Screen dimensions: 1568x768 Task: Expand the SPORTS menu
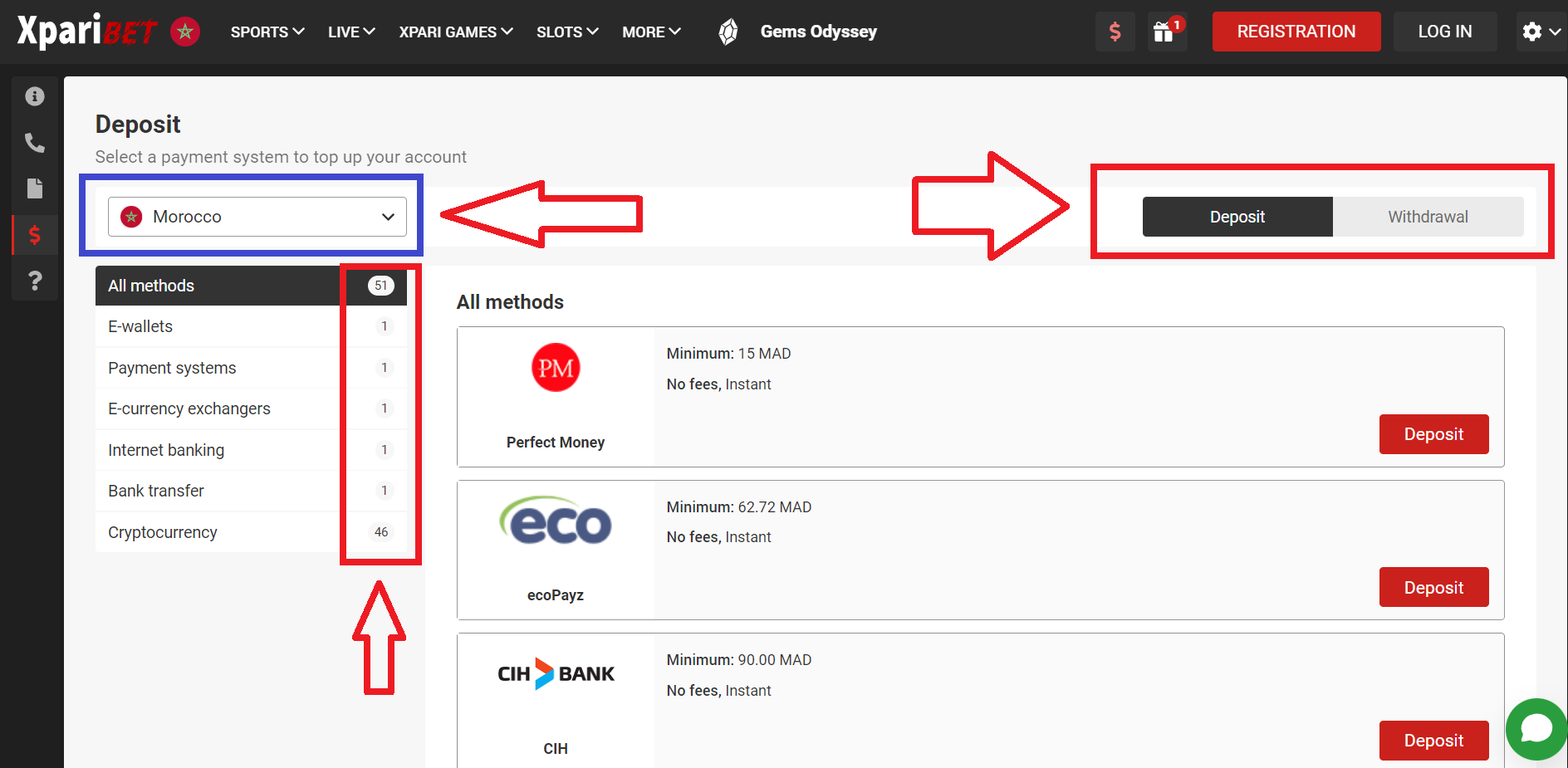click(x=267, y=32)
